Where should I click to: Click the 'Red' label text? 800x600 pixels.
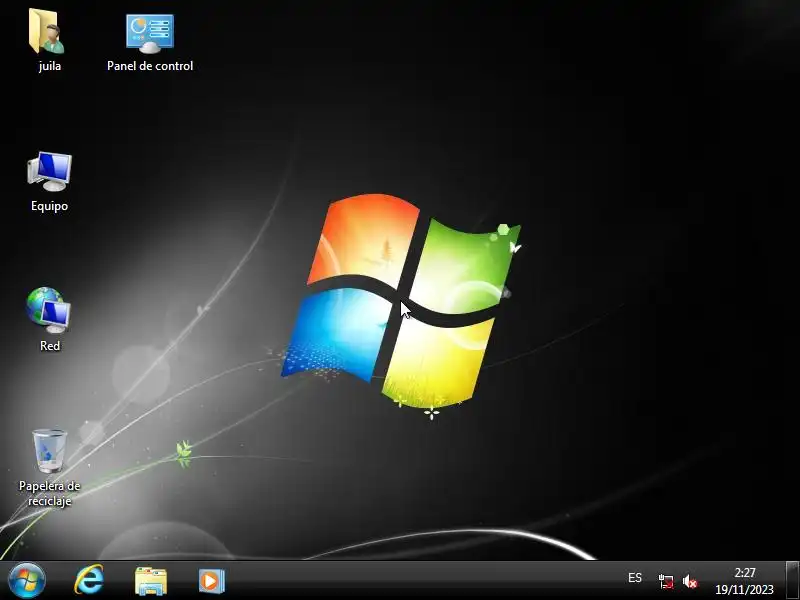click(x=50, y=345)
